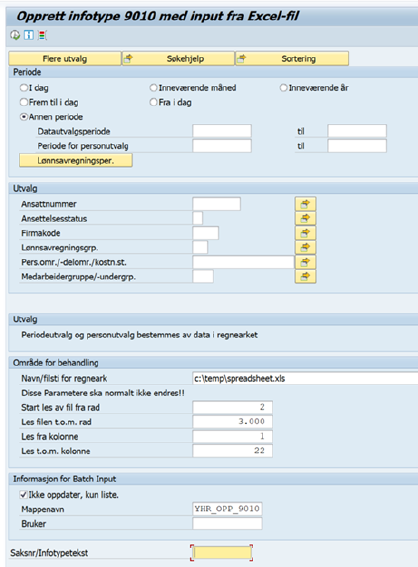Click the Navn/filsti for regneark field

click(x=306, y=378)
